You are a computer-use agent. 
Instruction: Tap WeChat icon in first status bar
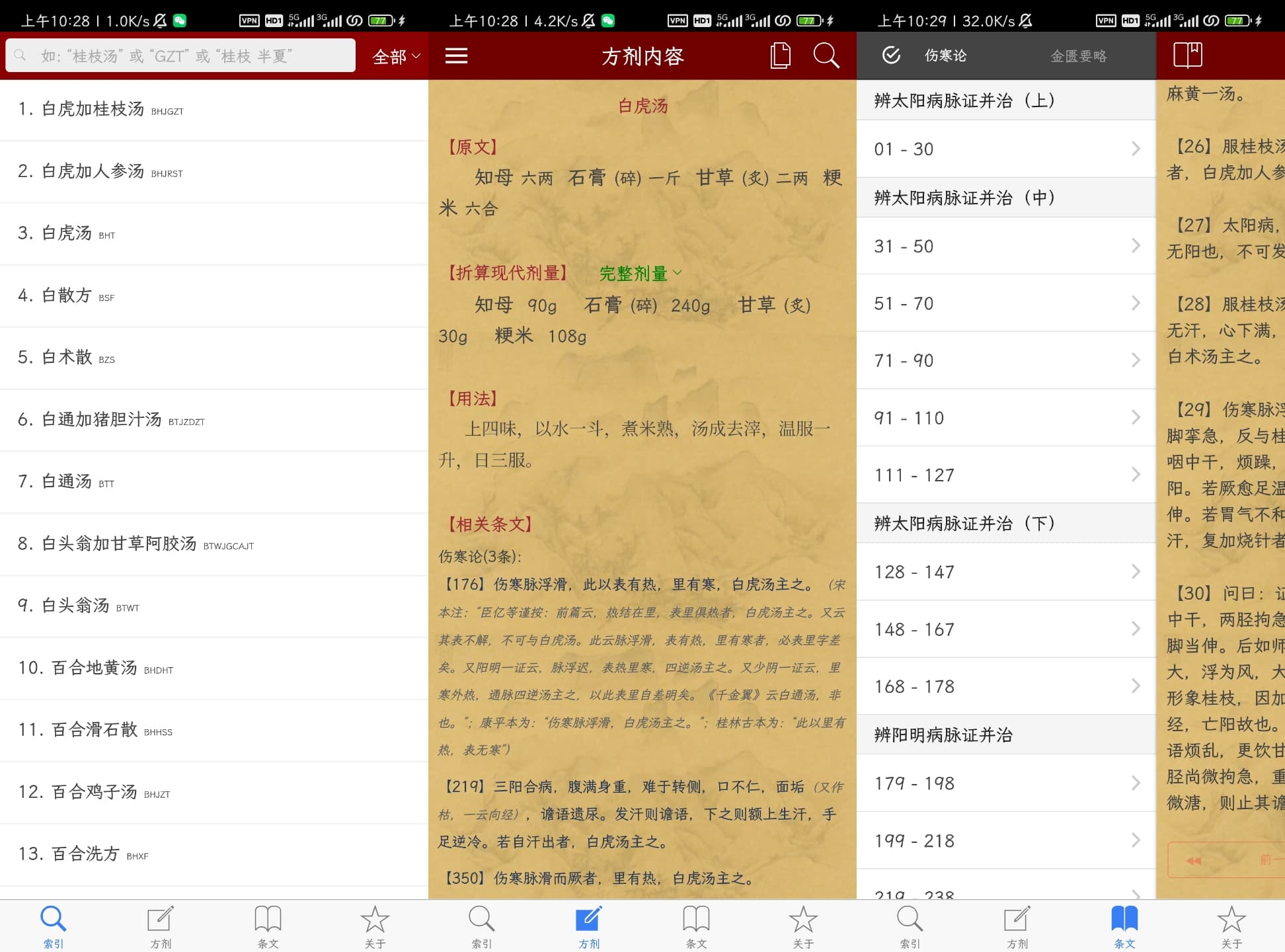click(179, 20)
